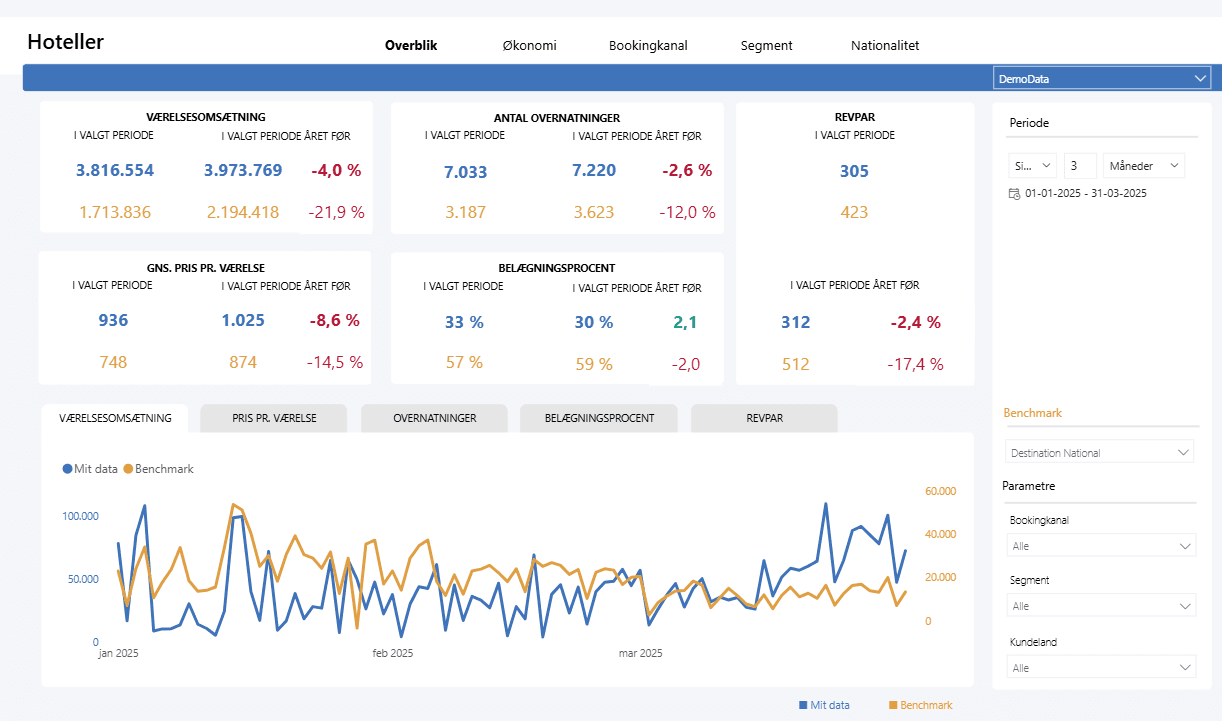Screen dimensions: 1222x721
Task: Expand the Kundeland filter dropdown
Action: 1099,667
